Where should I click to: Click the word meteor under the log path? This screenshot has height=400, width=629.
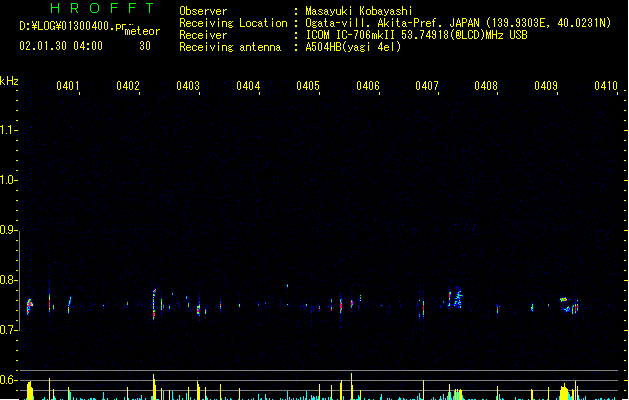pyautogui.click(x=142, y=31)
